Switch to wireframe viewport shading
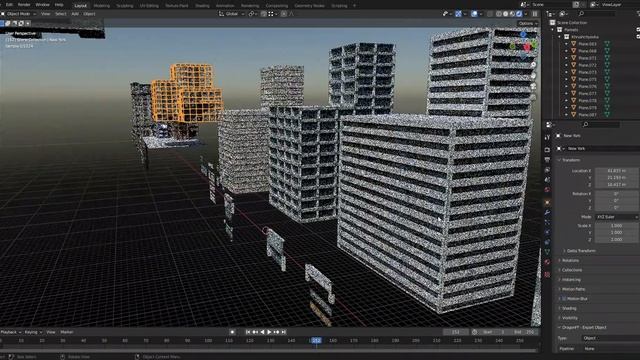The height and width of the screenshot is (360, 640). 499,14
